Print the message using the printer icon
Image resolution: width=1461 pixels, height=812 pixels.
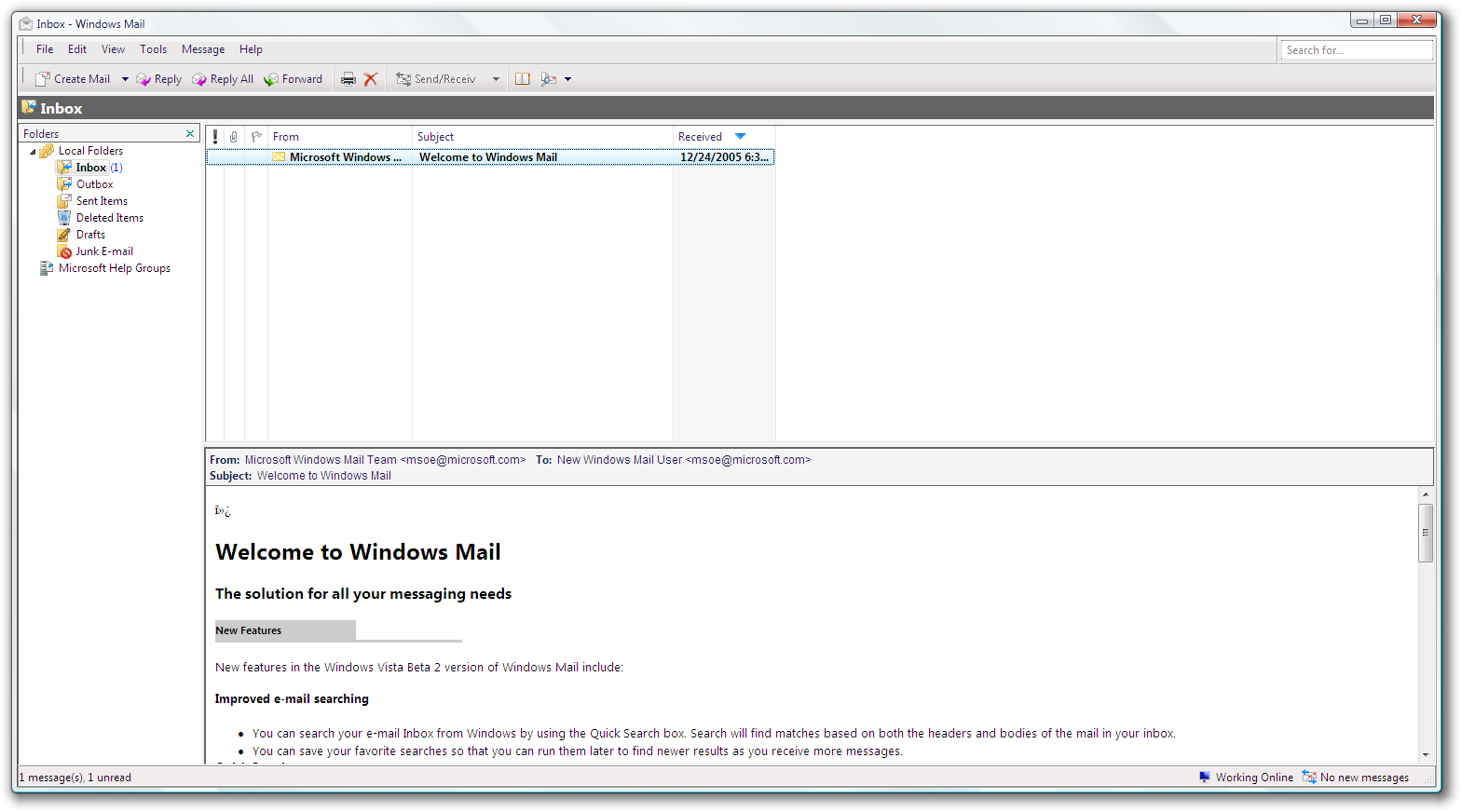(x=348, y=79)
